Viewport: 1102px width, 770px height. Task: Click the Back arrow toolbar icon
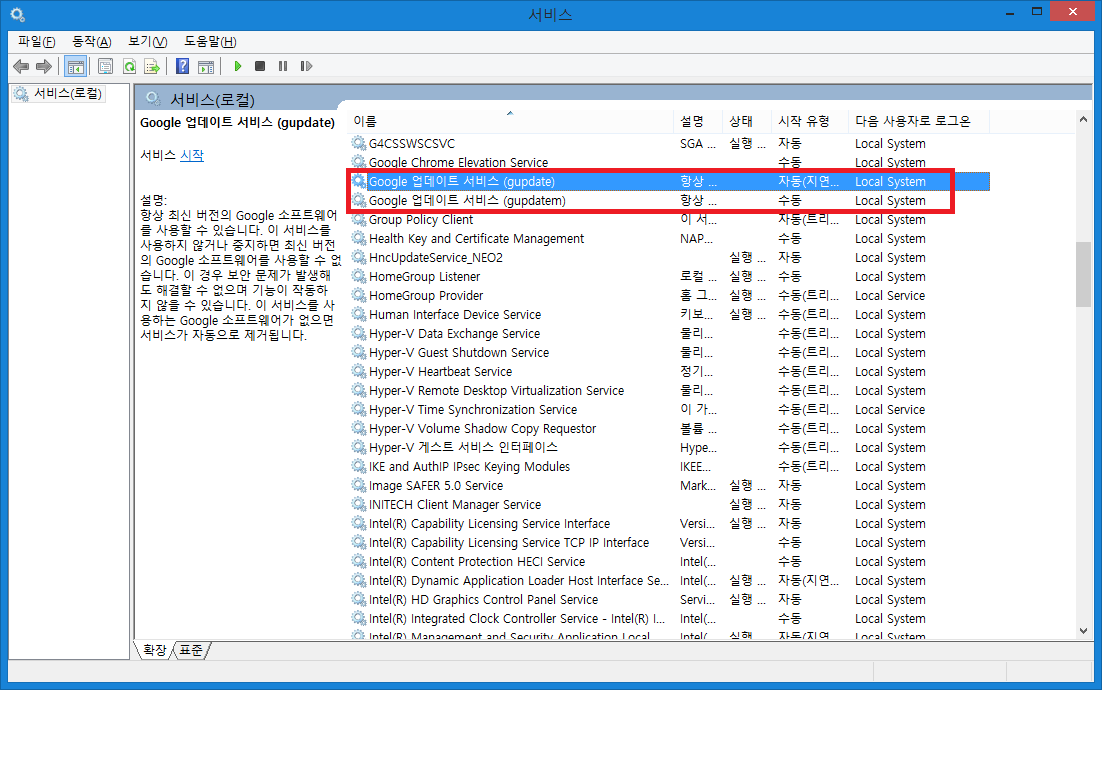point(21,66)
